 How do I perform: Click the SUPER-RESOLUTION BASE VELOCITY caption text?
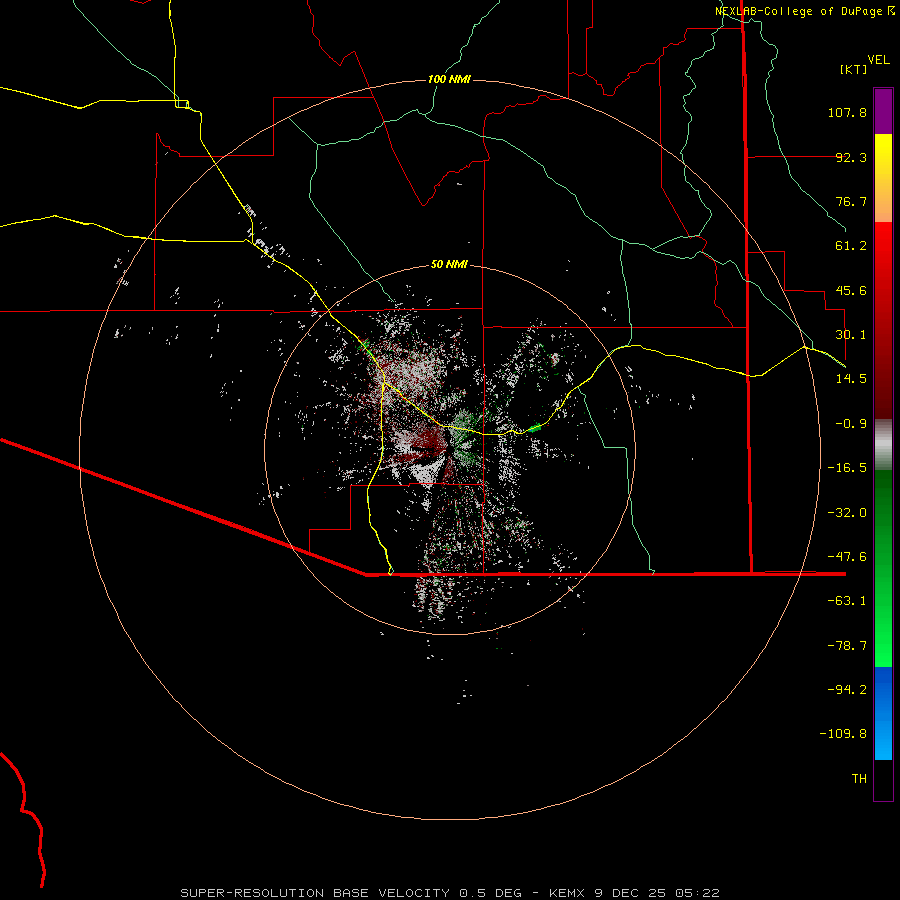tap(315, 893)
